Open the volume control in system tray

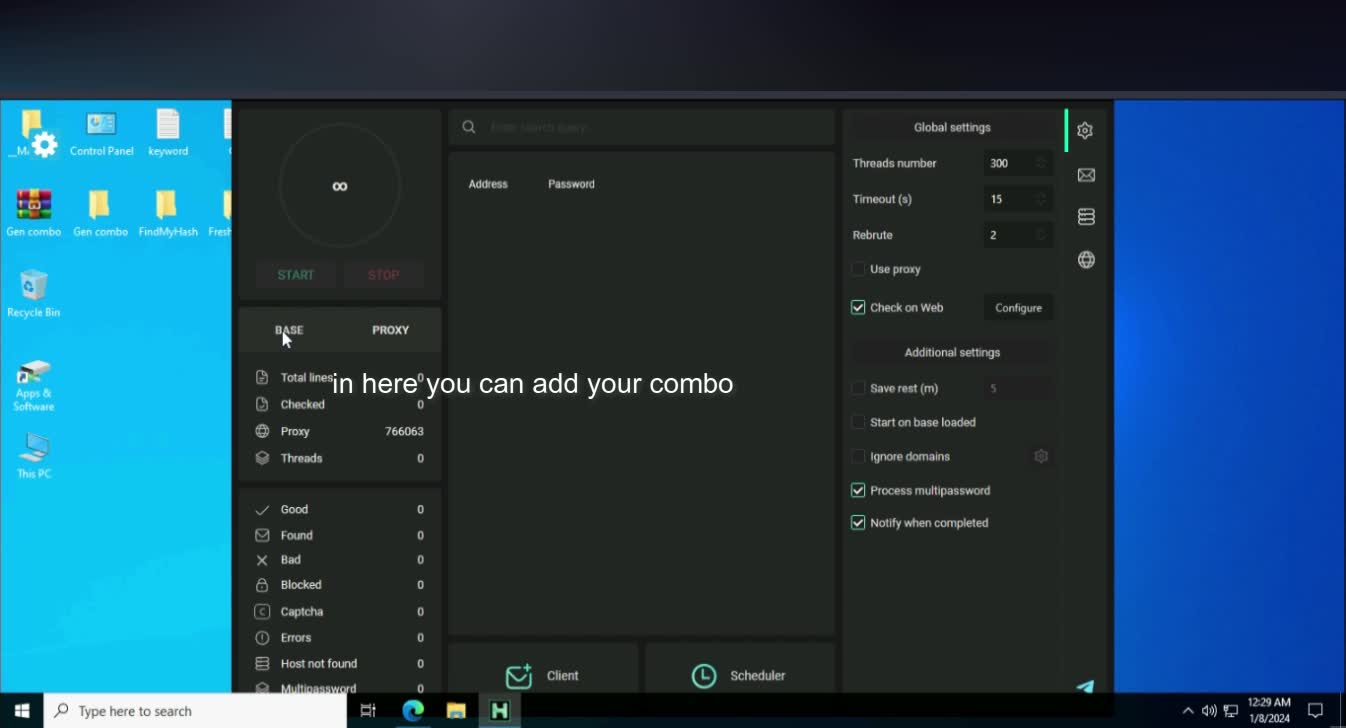pos(1209,711)
